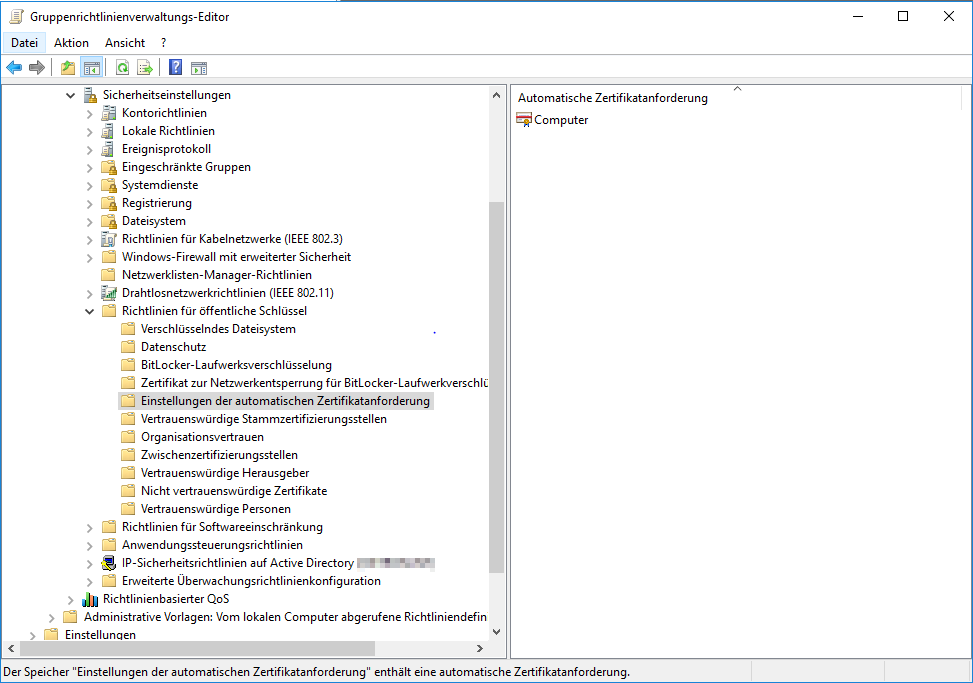Select the BitLocker-Laufwerksverschlüsselung folder
The width and height of the screenshot is (973, 683).
coord(236,365)
